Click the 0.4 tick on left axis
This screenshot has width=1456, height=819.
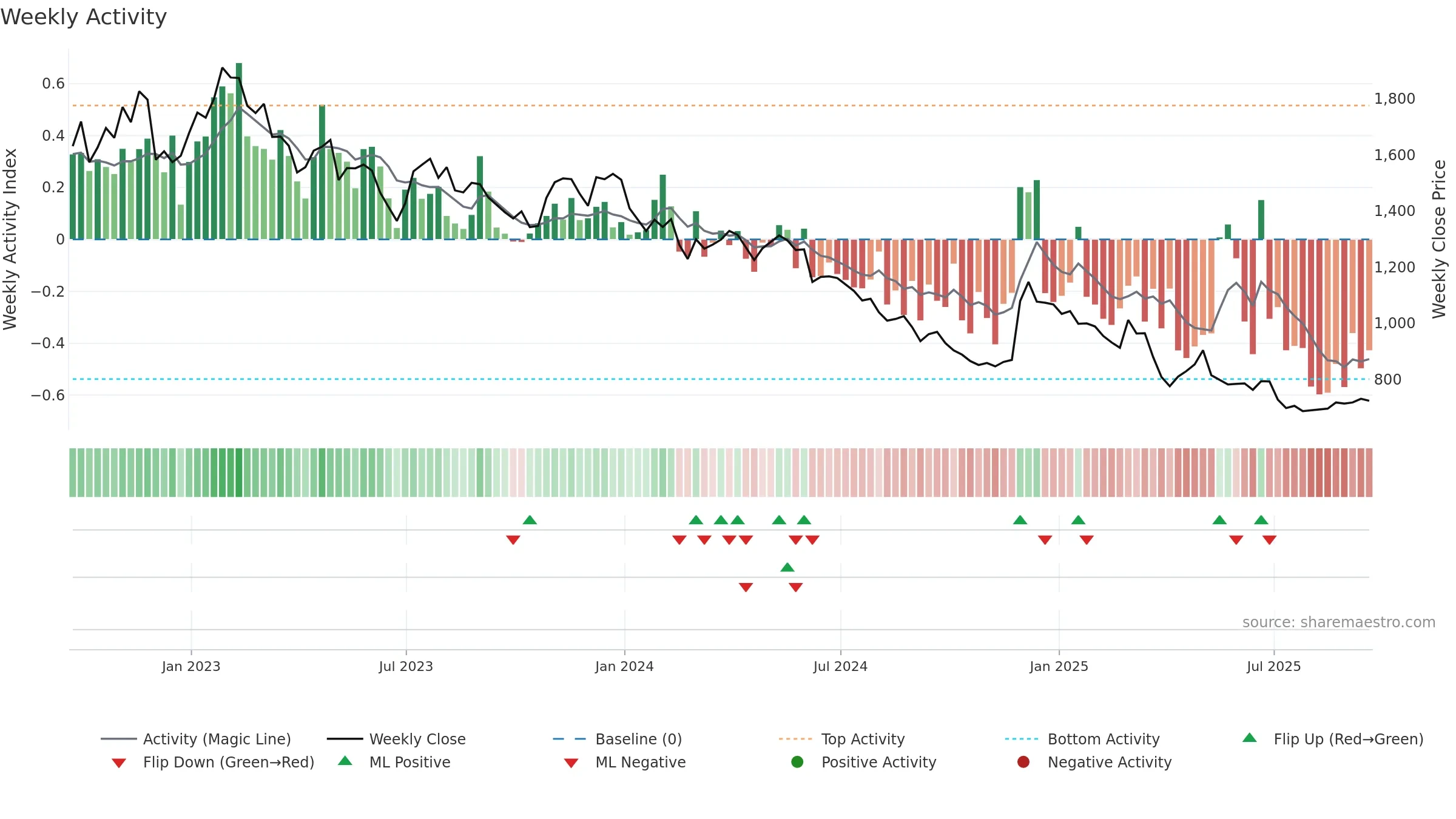click(53, 135)
